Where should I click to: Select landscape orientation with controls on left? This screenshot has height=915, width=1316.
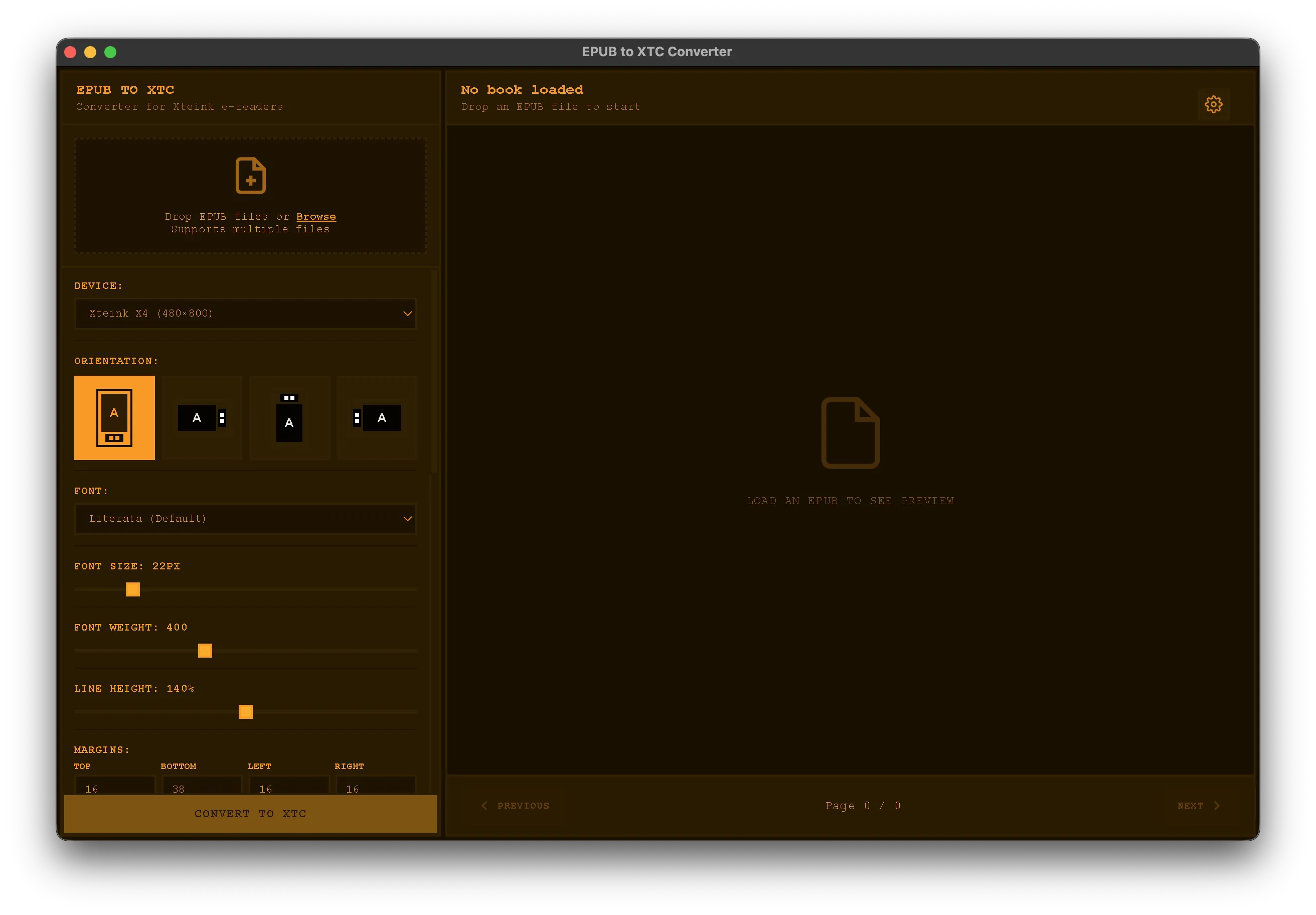tap(377, 417)
